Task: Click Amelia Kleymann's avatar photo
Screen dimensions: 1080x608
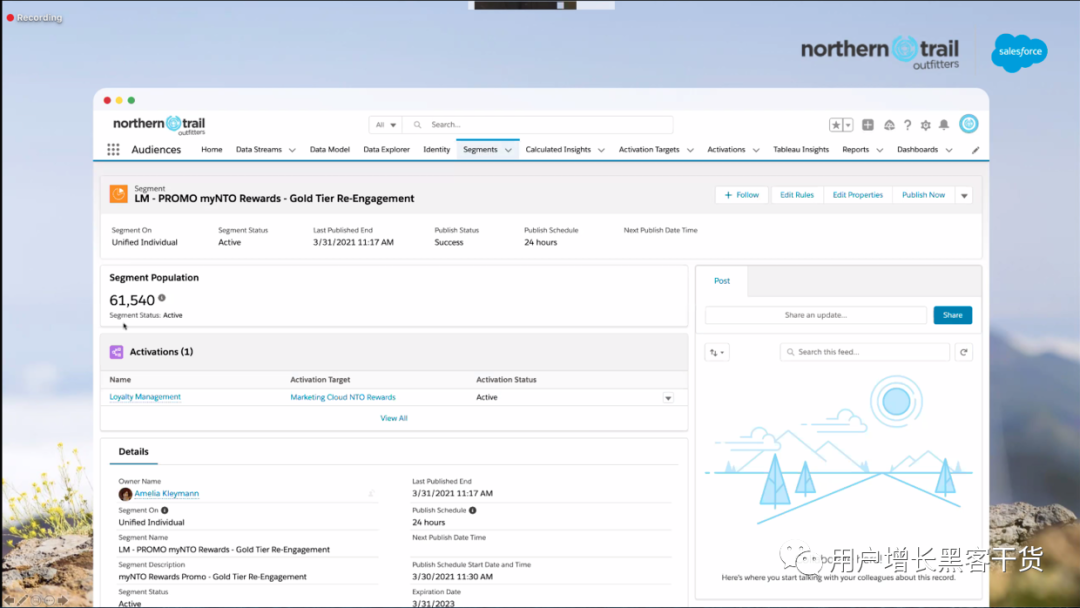Action: click(x=125, y=494)
